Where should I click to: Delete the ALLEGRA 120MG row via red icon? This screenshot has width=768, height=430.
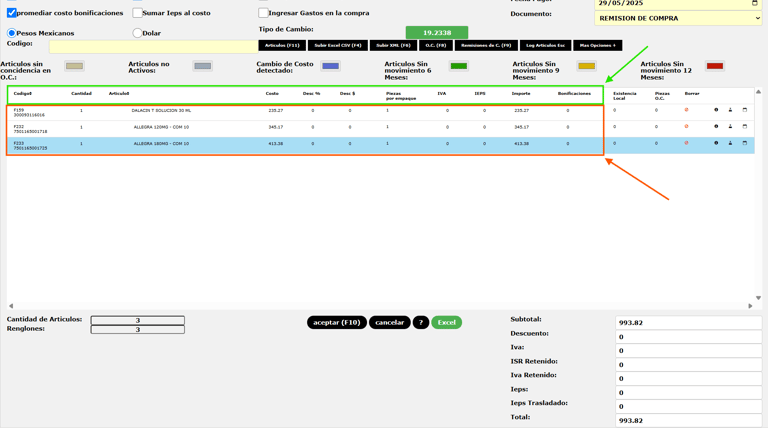(686, 126)
